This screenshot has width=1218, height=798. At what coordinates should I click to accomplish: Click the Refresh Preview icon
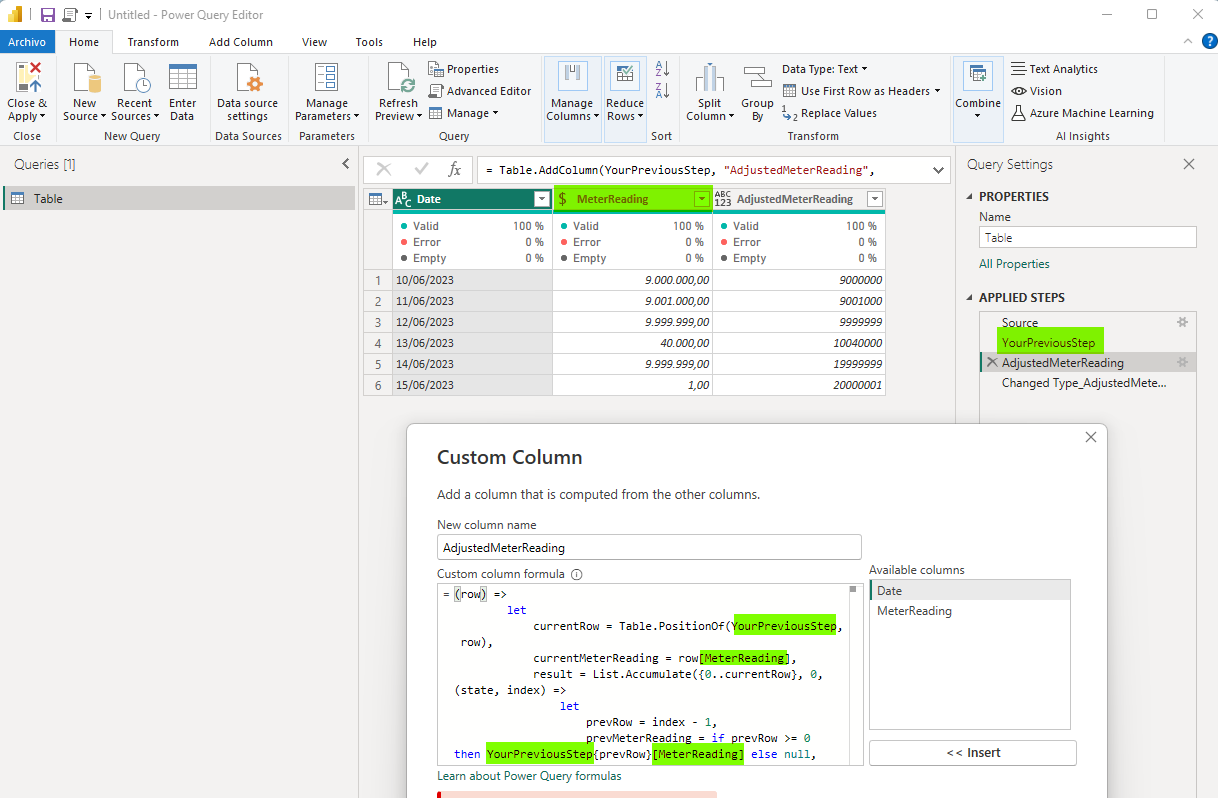(x=399, y=78)
